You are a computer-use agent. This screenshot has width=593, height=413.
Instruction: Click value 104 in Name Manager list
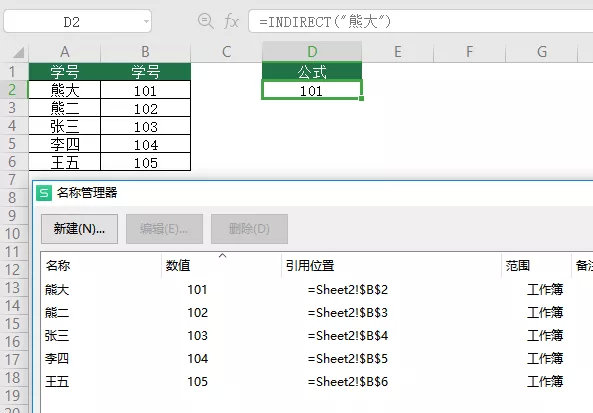click(197, 359)
